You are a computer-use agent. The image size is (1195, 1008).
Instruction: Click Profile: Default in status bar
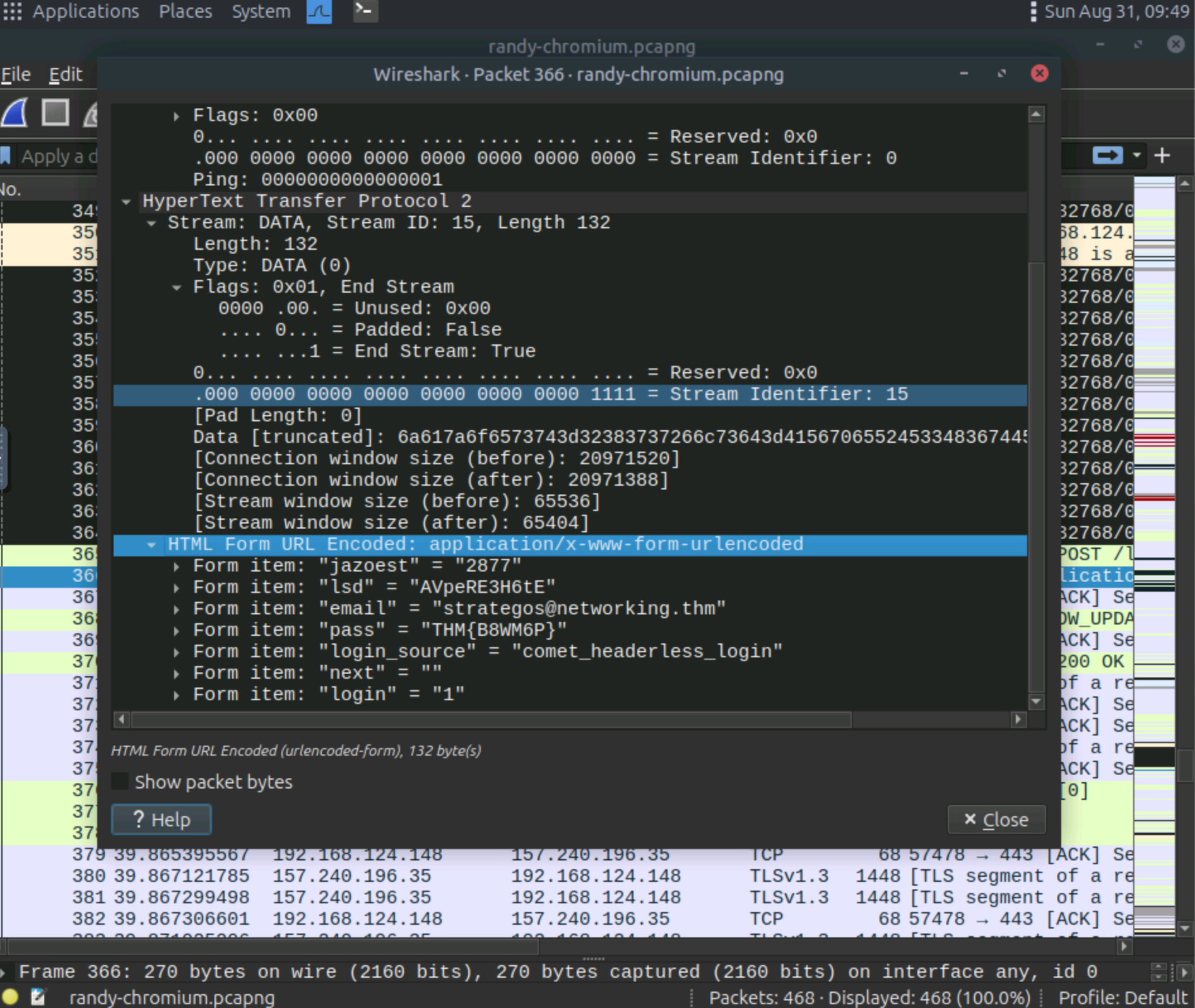1122,997
